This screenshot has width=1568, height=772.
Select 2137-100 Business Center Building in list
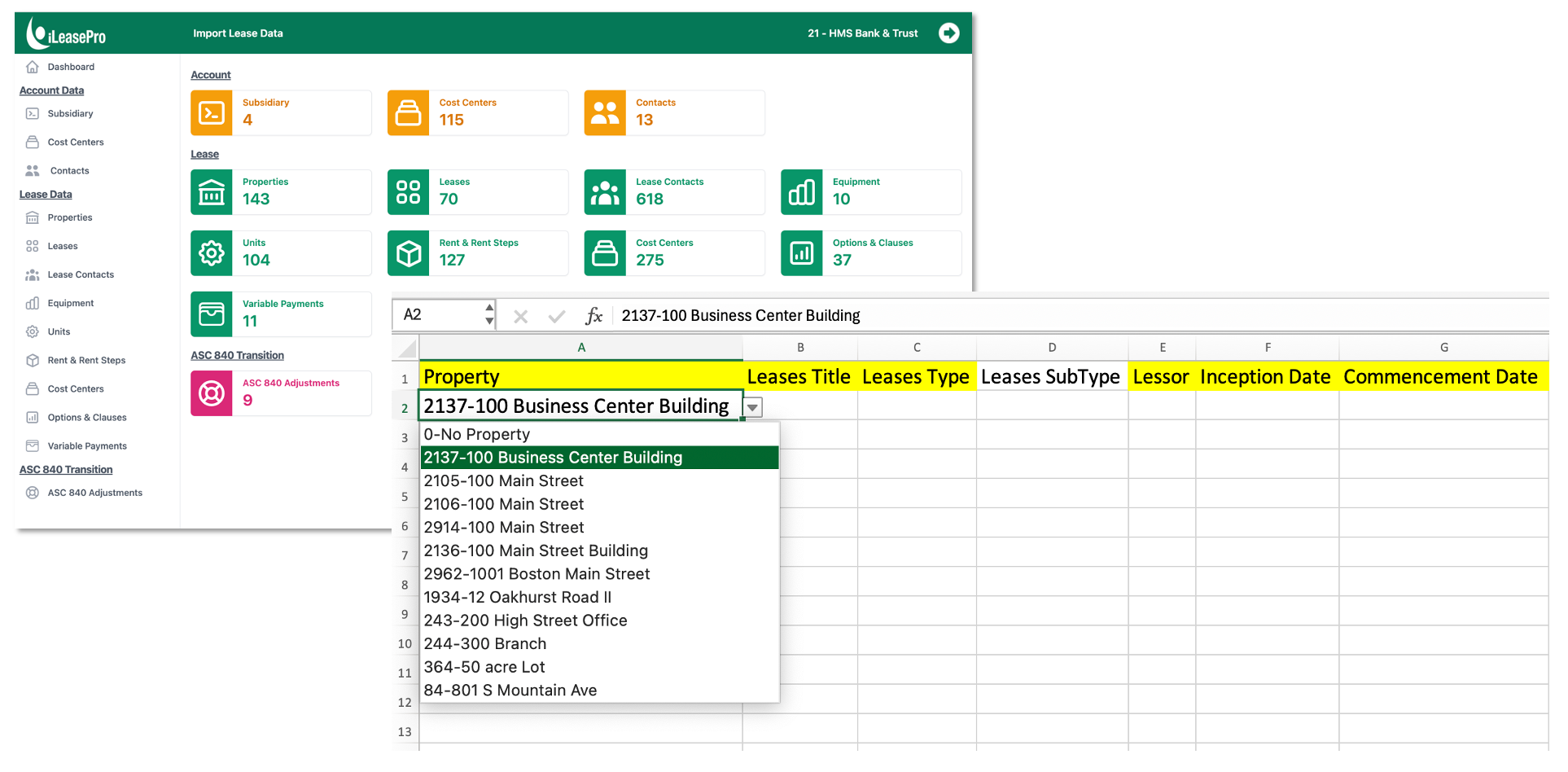pos(599,458)
